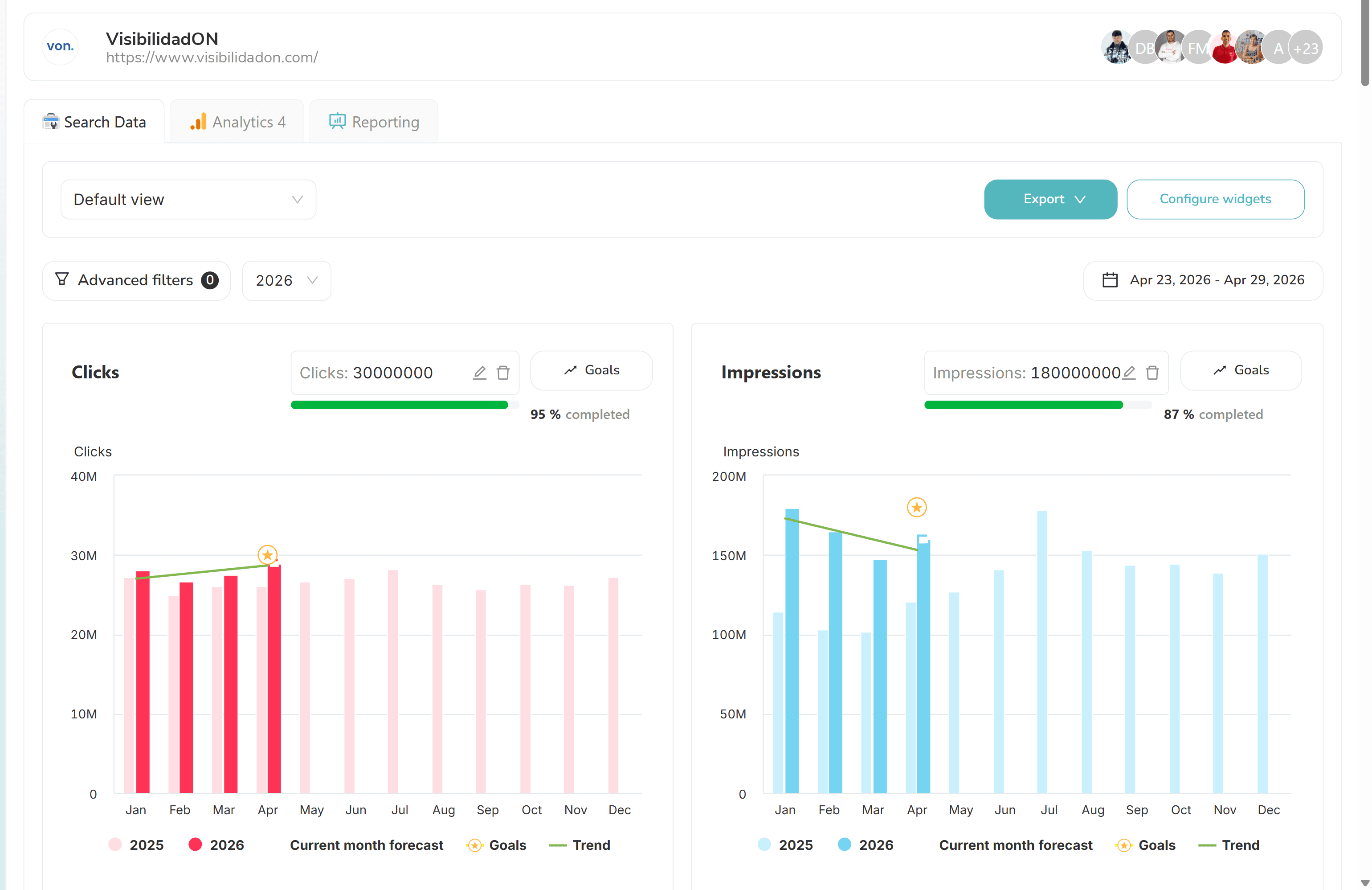Toggle Trend in the Impressions chart legend

pos(1229,845)
